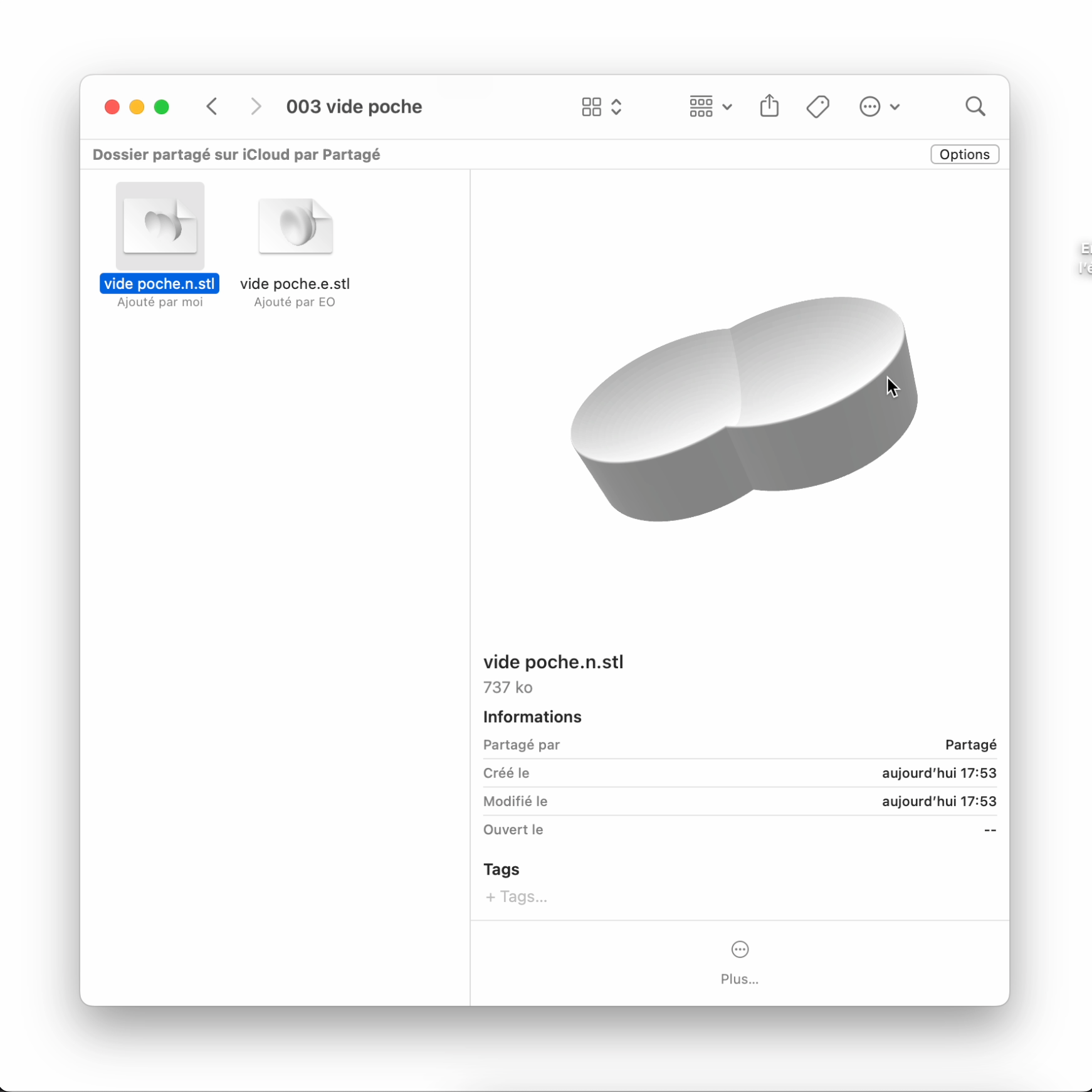
Task: Open Finder search magnifier
Action: tap(975, 107)
